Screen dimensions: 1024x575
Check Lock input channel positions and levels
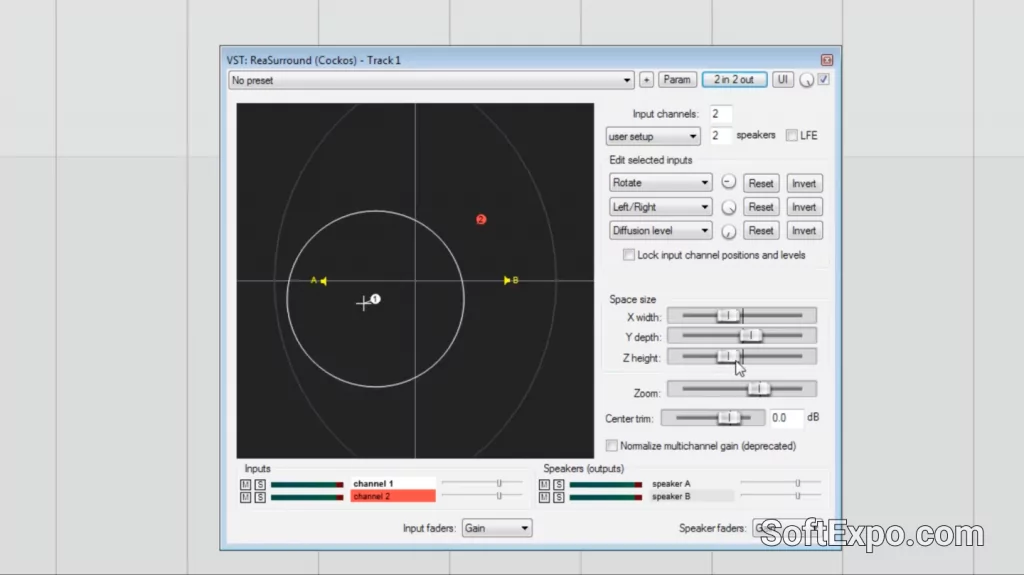pos(628,255)
